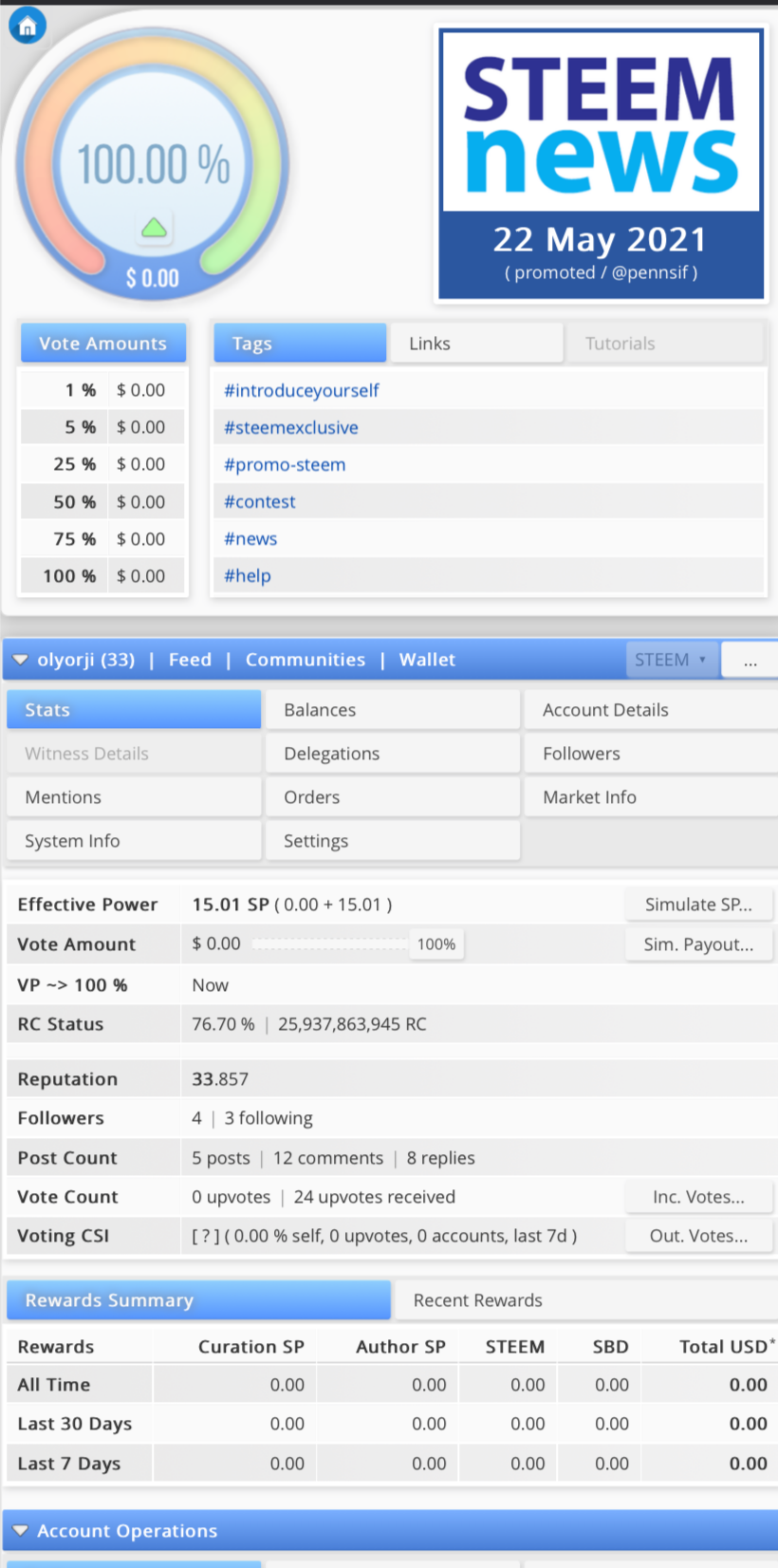Open the #promo-steem tag link
Image resolution: width=778 pixels, height=1568 pixels.
point(285,464)
